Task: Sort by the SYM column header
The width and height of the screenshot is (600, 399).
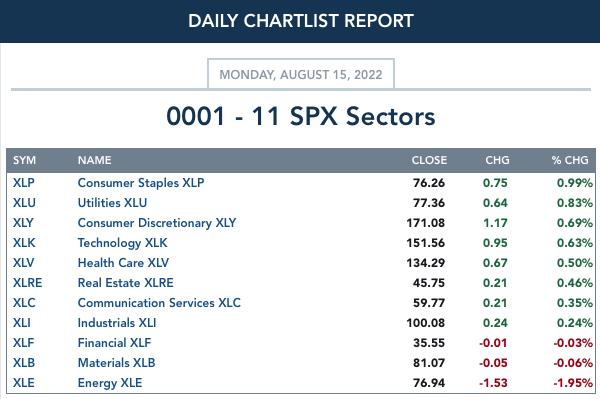Action: point(24,160)
